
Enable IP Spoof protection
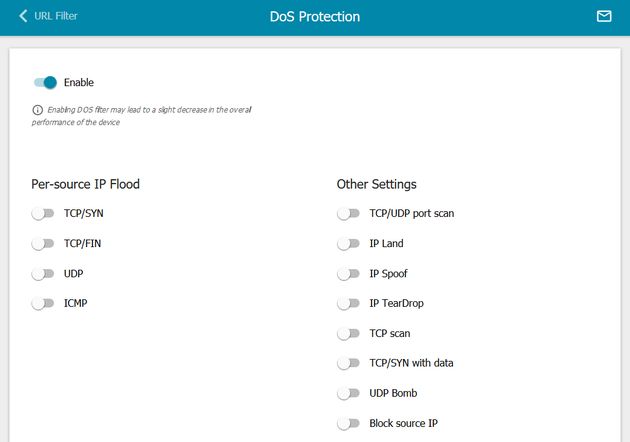pyautogui.click(x=348, y=274)
